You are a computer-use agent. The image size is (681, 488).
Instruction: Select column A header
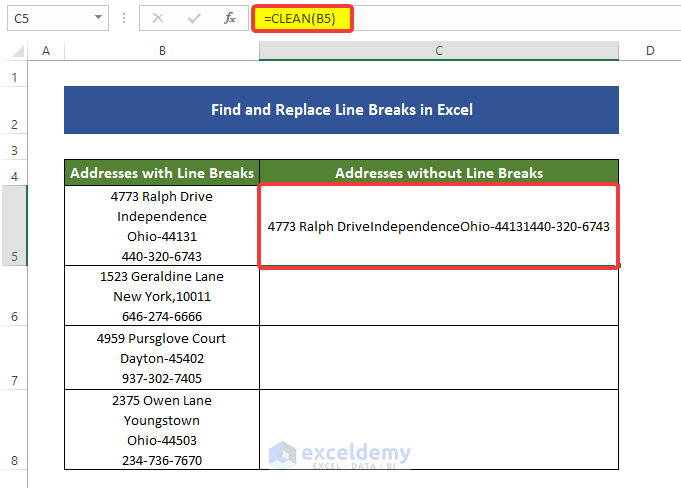click(x=46, y=51)
